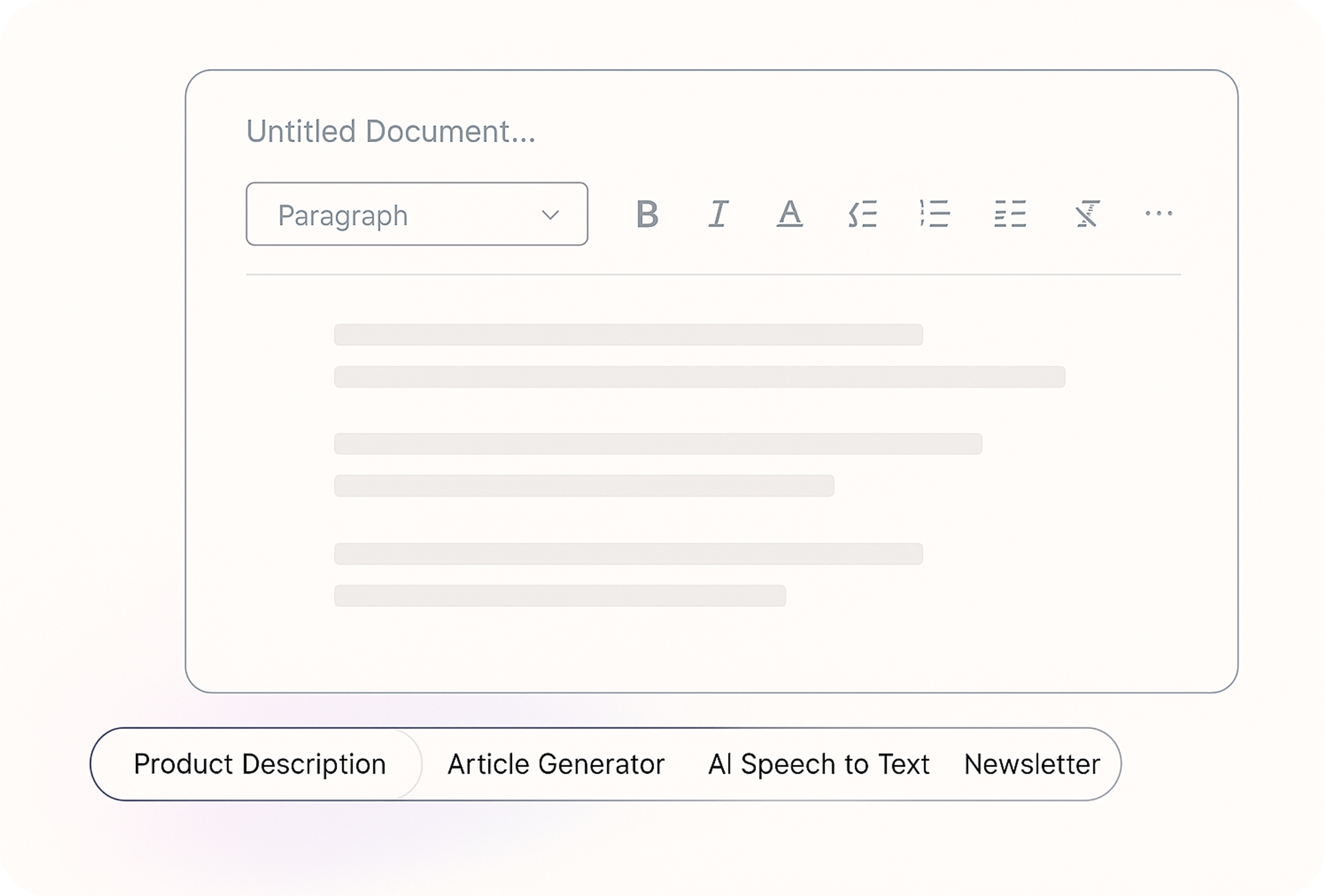This screenshot has height=896, width=1325.
Task: Apply the multi-column list style
Action: (1009, 215)
